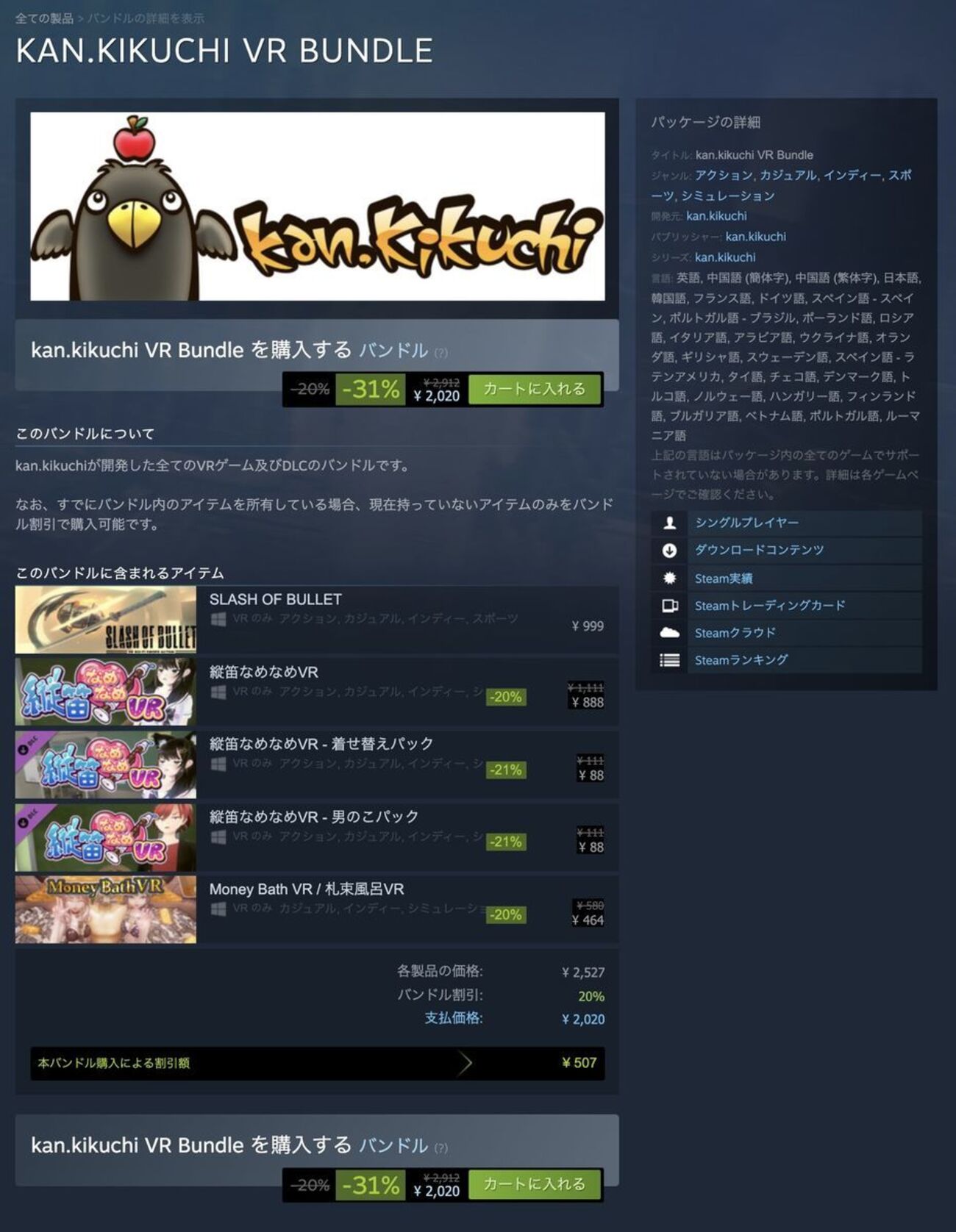Viewport: 956px width, 1232px height.
Task: Click the Steam ランキング list icon
Action: [669, 660]
